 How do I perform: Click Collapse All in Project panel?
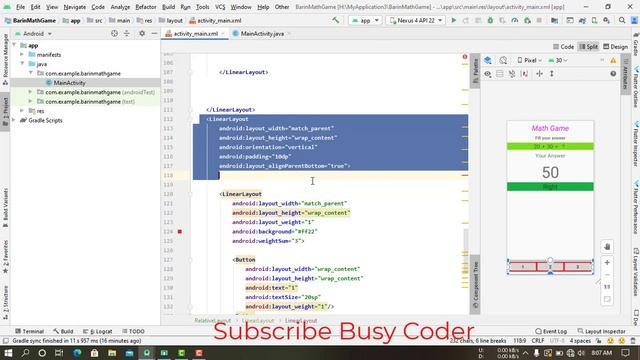point(127,33)
